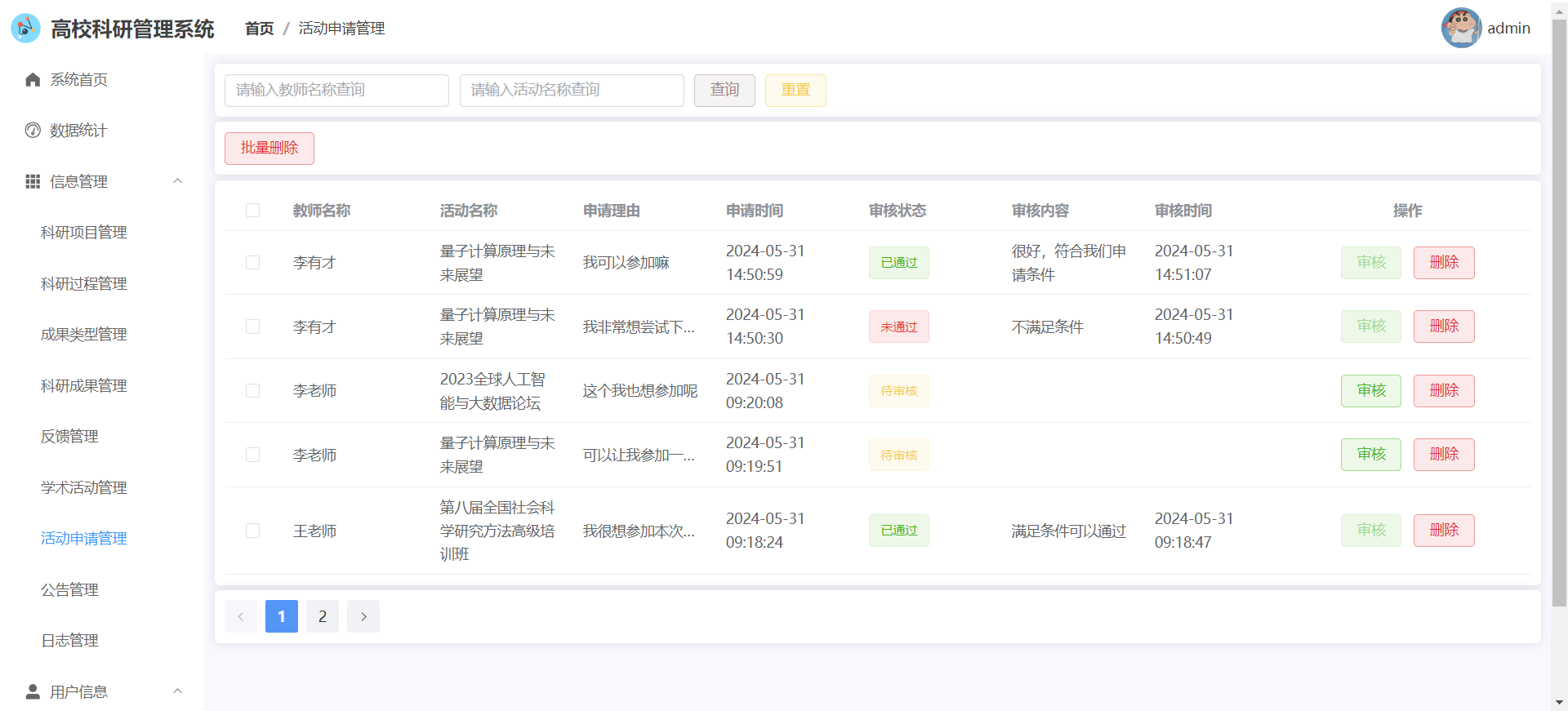Click 已通过 status tag at 14:50:59 row

899,263
